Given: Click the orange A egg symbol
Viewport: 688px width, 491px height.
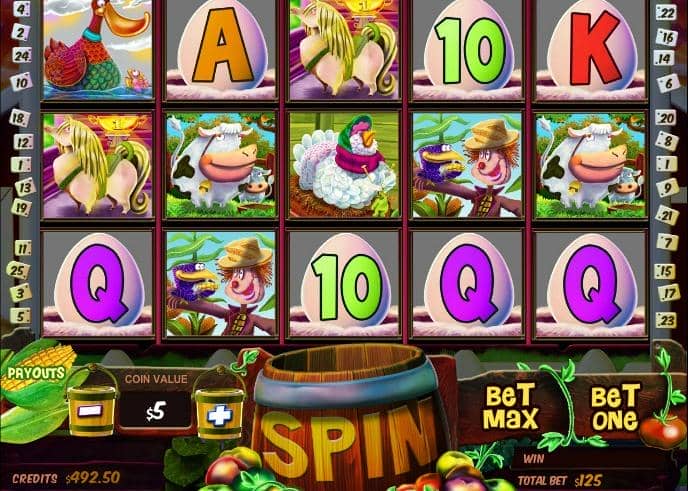Looking at the screenshot, I should pyautogui.click(x=221, y=50).
